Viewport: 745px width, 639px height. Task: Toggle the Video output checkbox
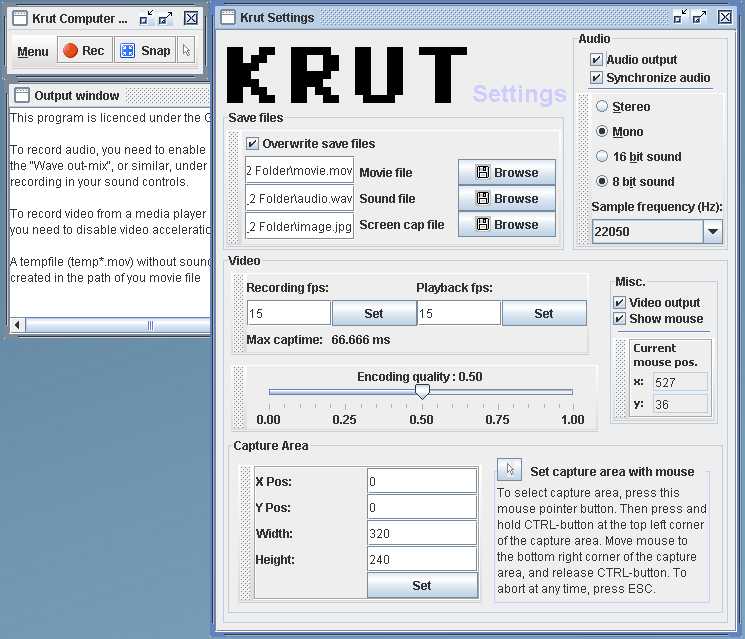(619, 303)
